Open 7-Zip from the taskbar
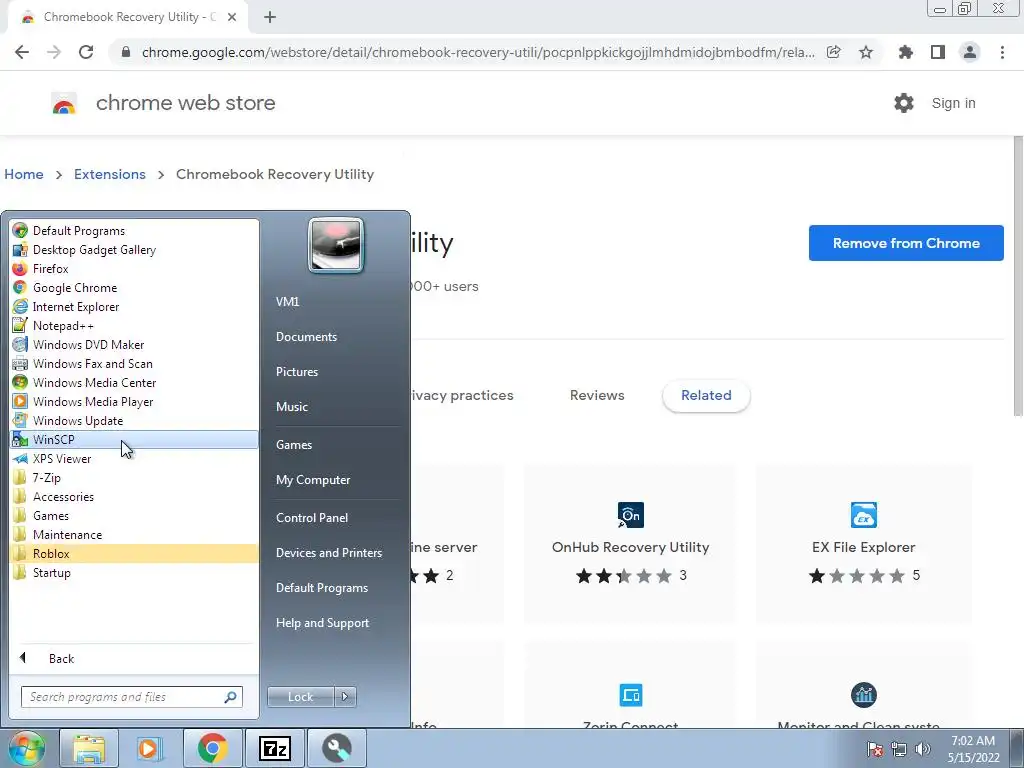The height and width of the screenshot is (768, 1024). pyautogui.click(x=274, y=748)
